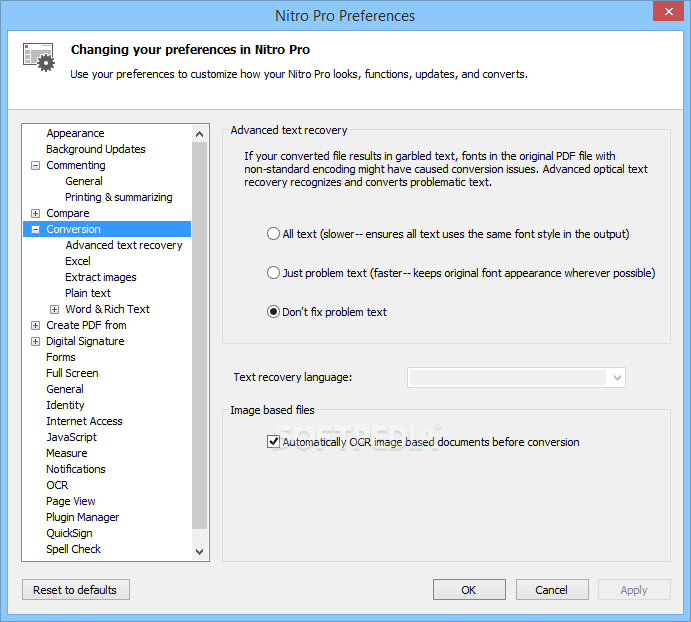The height and width of the screenshot is (622, 691).
Task: Select Digital Signature category
Action: (x=85, y=341)
